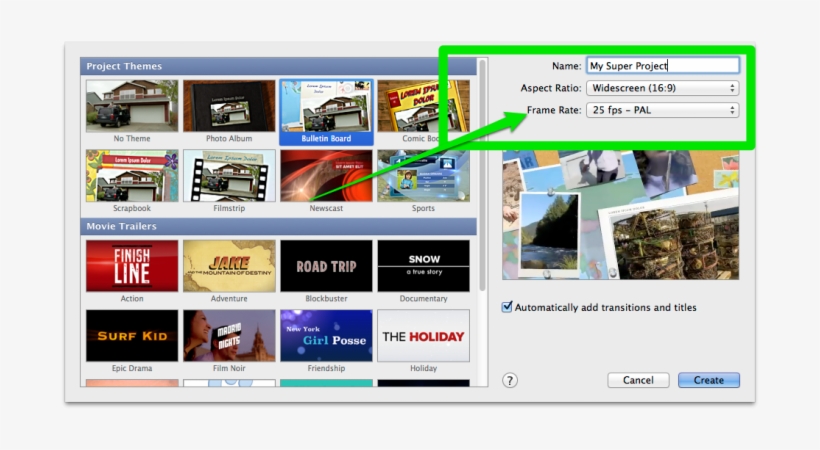The image size is (820, 450).
Task: Click the Bulletin Board label
Action: [x=326, y=138]
